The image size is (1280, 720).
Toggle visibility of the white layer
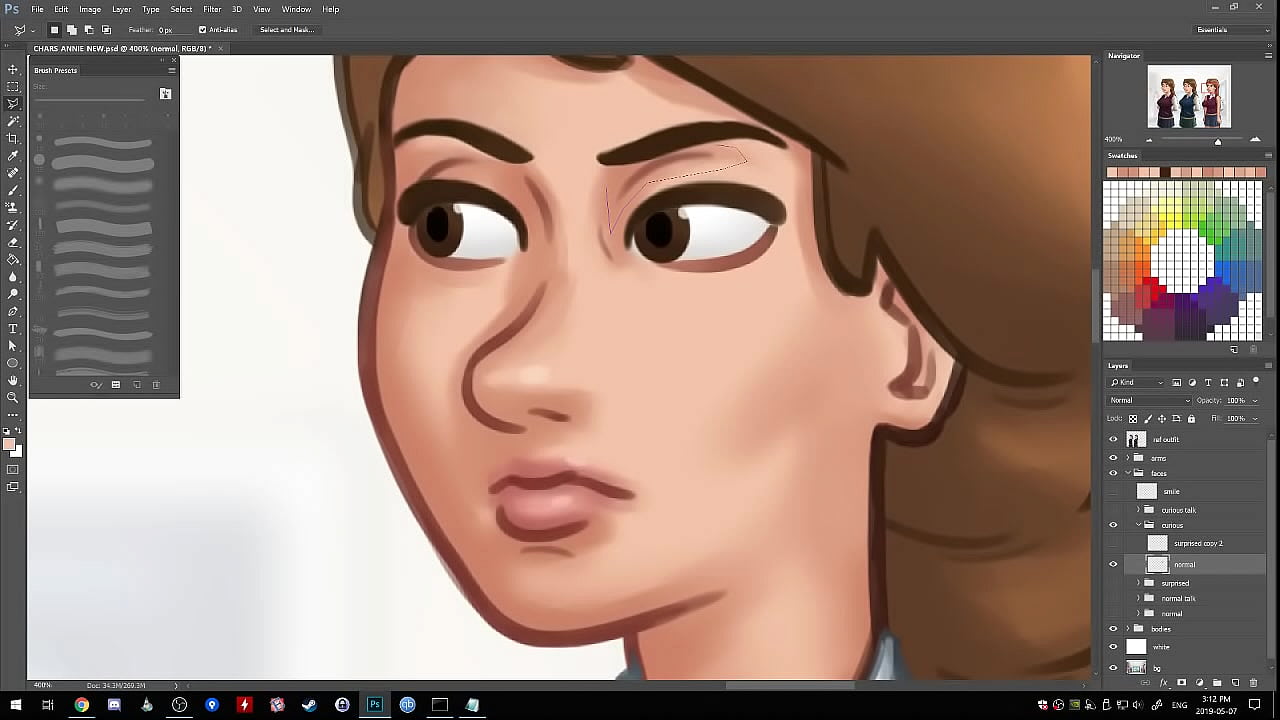[x=1113, y=647]
